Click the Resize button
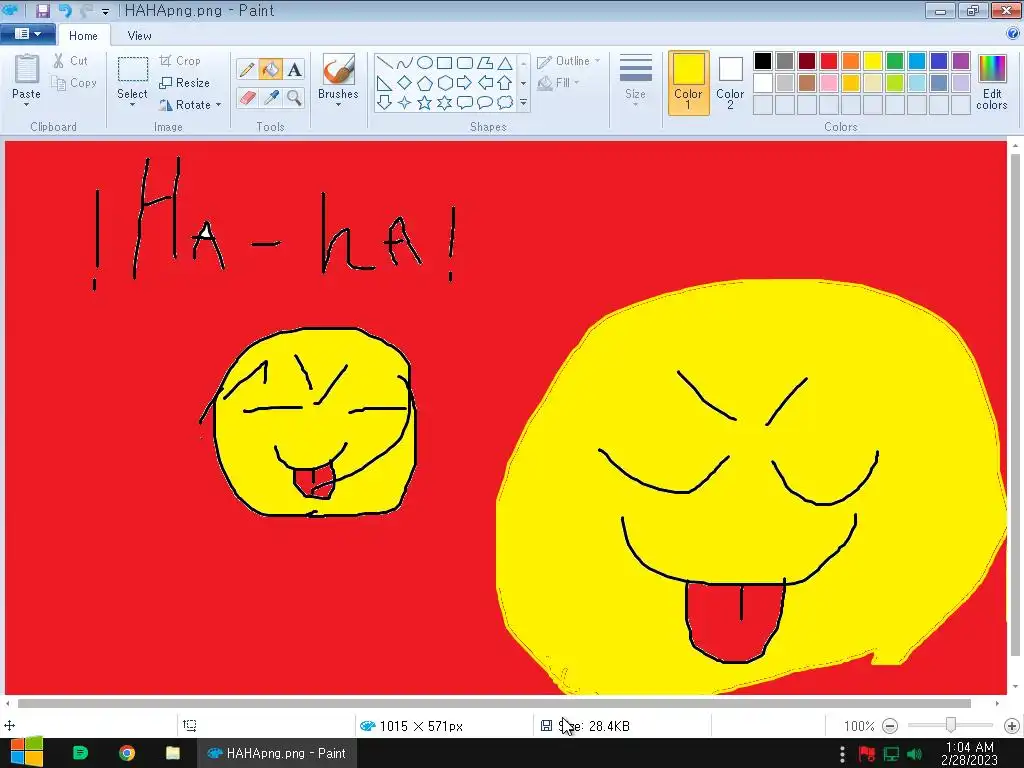 pos(184,83)
